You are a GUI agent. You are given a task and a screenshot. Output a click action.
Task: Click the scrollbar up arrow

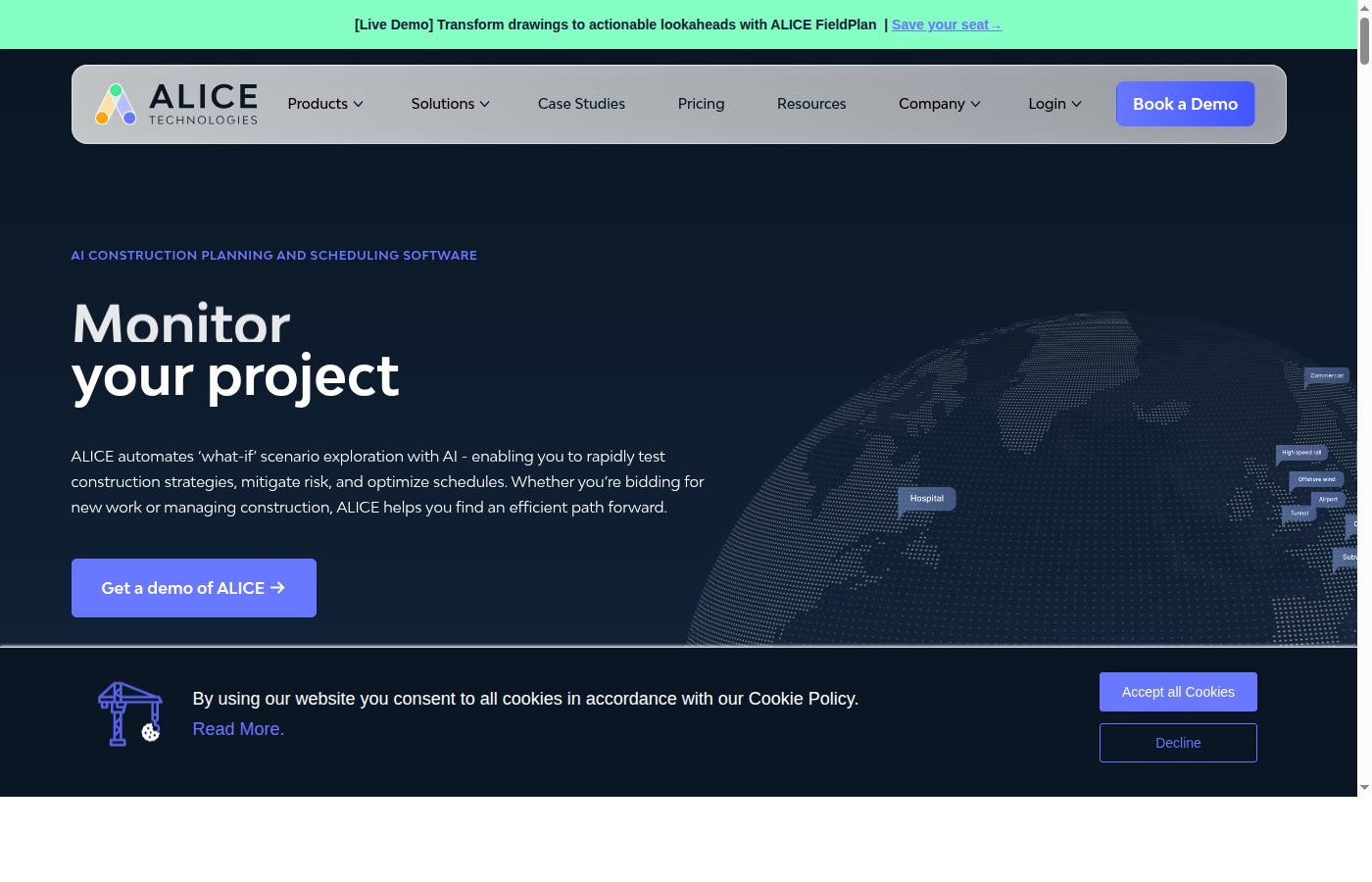pos(1364,7)
